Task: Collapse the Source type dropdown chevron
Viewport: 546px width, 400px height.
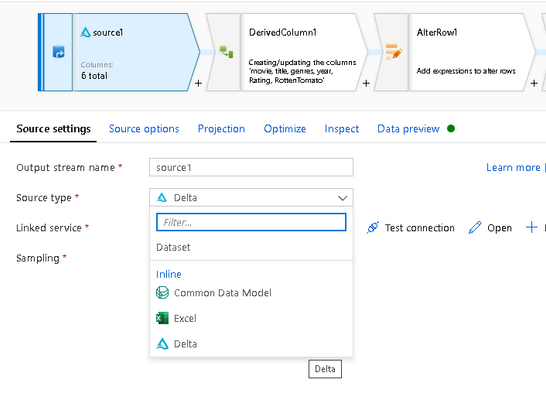Action: pyautogui.click(x=343, y=198)
